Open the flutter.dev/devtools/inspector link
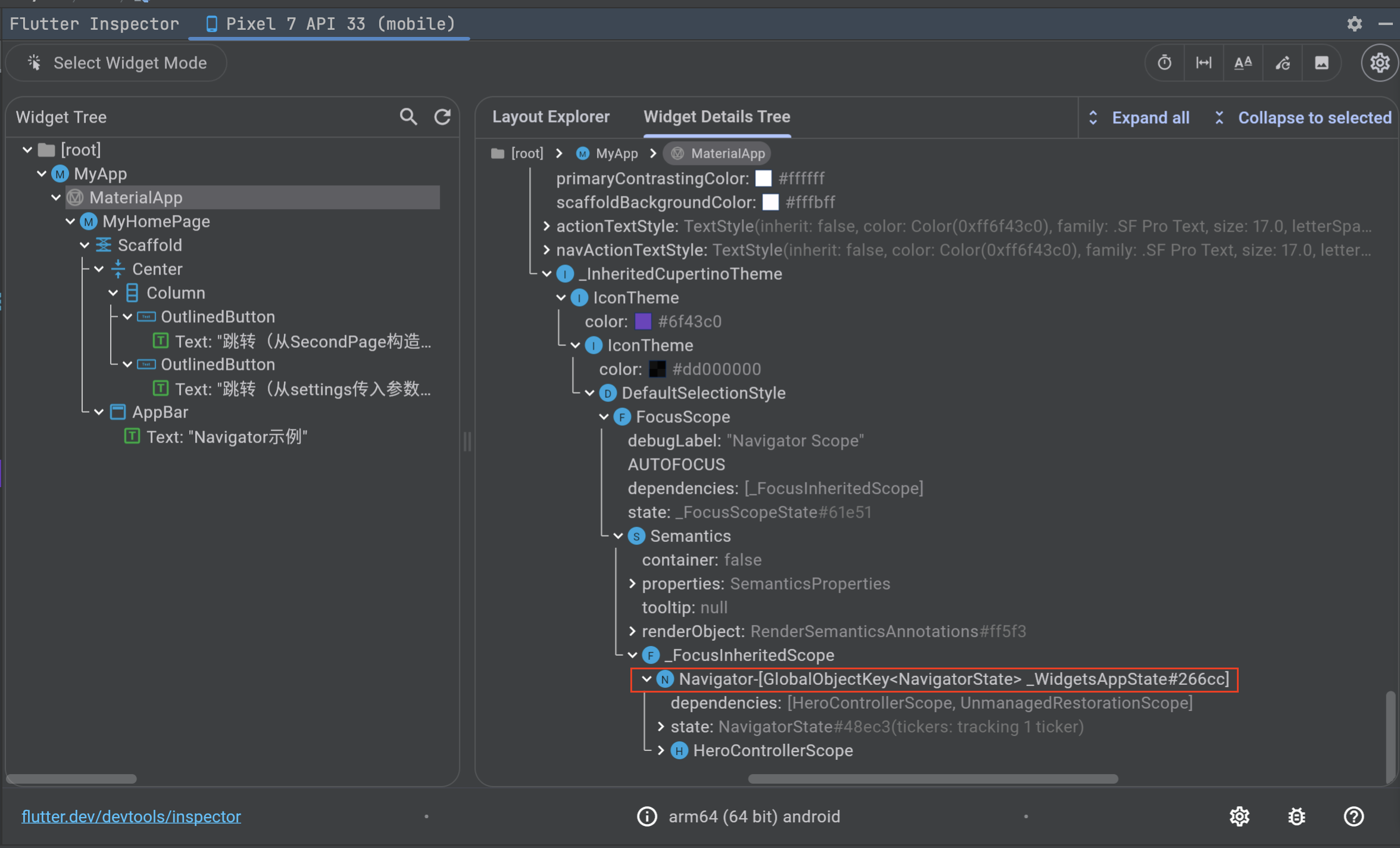This screenshot has height=848, width=1400. (132, 816)
